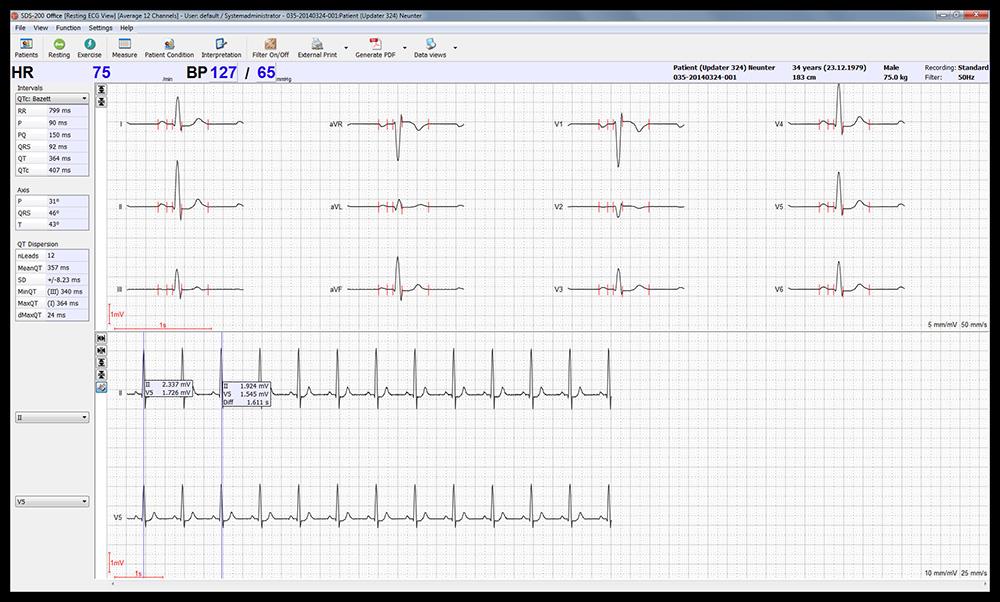Click the systolic BP value 127
1000x602 pixels.
[226, 72]
